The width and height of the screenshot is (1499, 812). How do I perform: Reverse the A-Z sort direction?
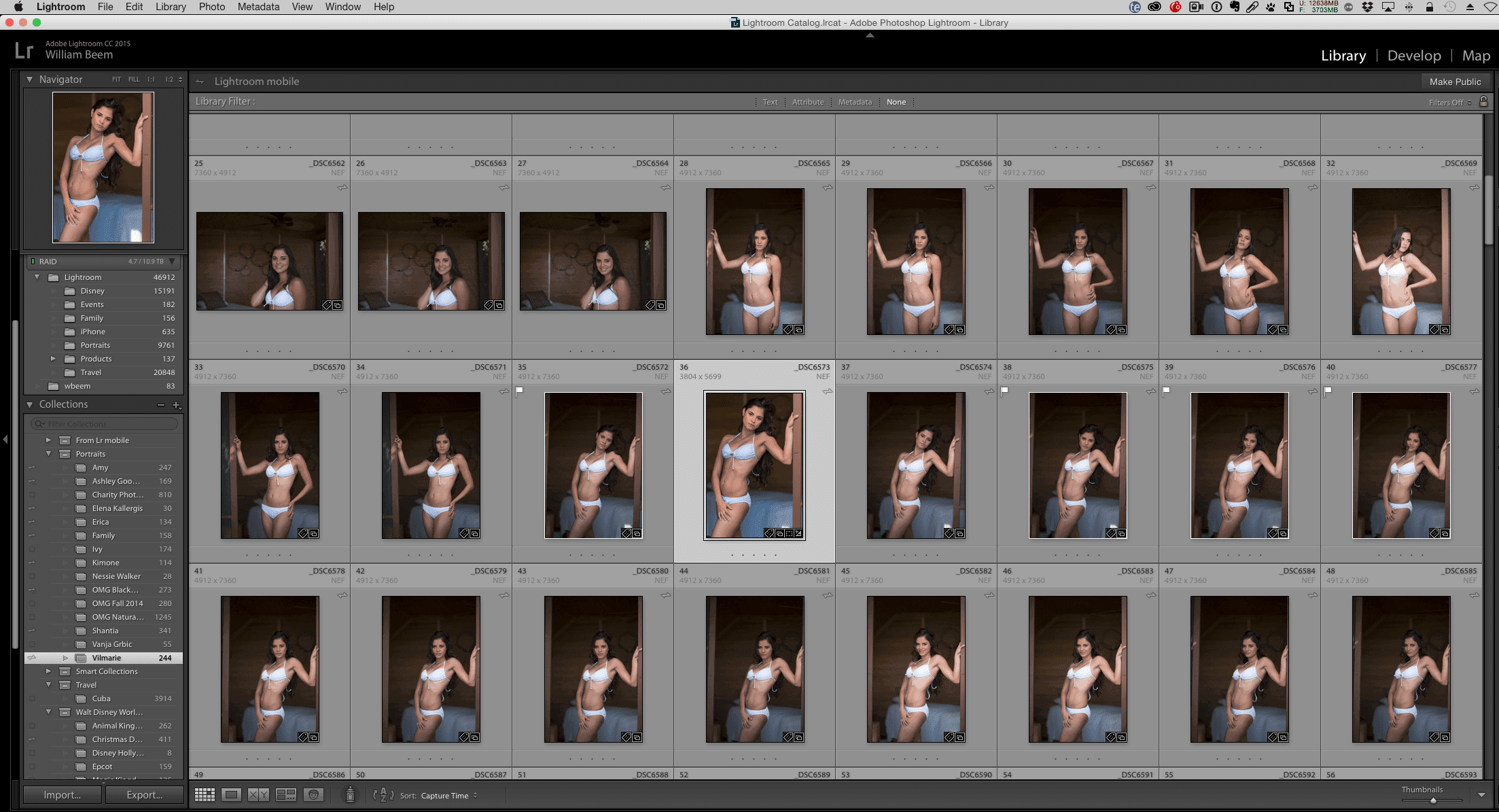coord(383,794)
